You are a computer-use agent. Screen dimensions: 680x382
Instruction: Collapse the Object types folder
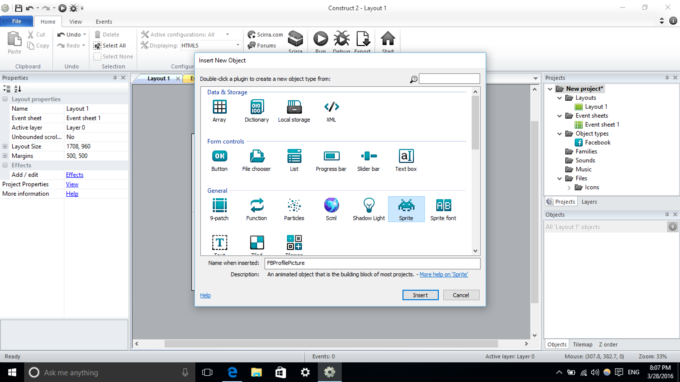click(560, 134)
